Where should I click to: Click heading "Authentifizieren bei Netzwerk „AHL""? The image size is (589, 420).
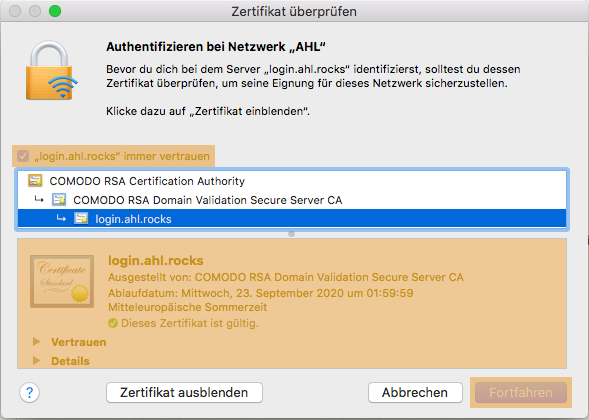(216, 47)
